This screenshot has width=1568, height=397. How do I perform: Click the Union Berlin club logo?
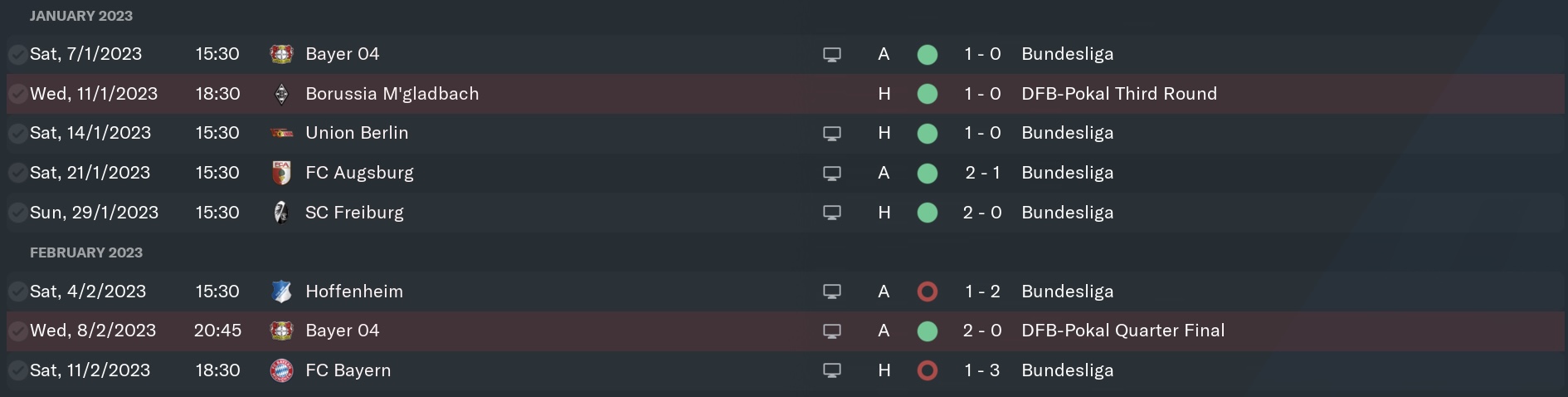281,133
